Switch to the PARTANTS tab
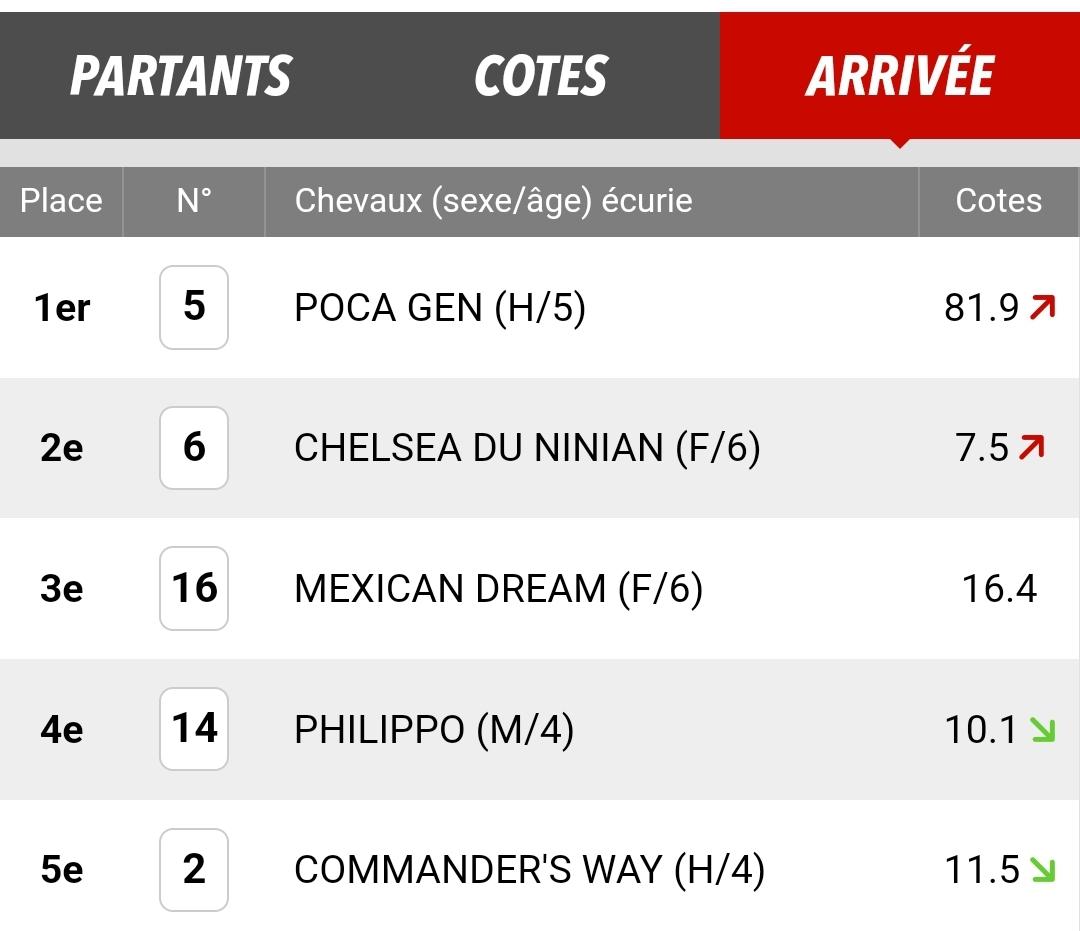Screen dimensions: 1080x931 pyautogui.click(x=180, y=76)
